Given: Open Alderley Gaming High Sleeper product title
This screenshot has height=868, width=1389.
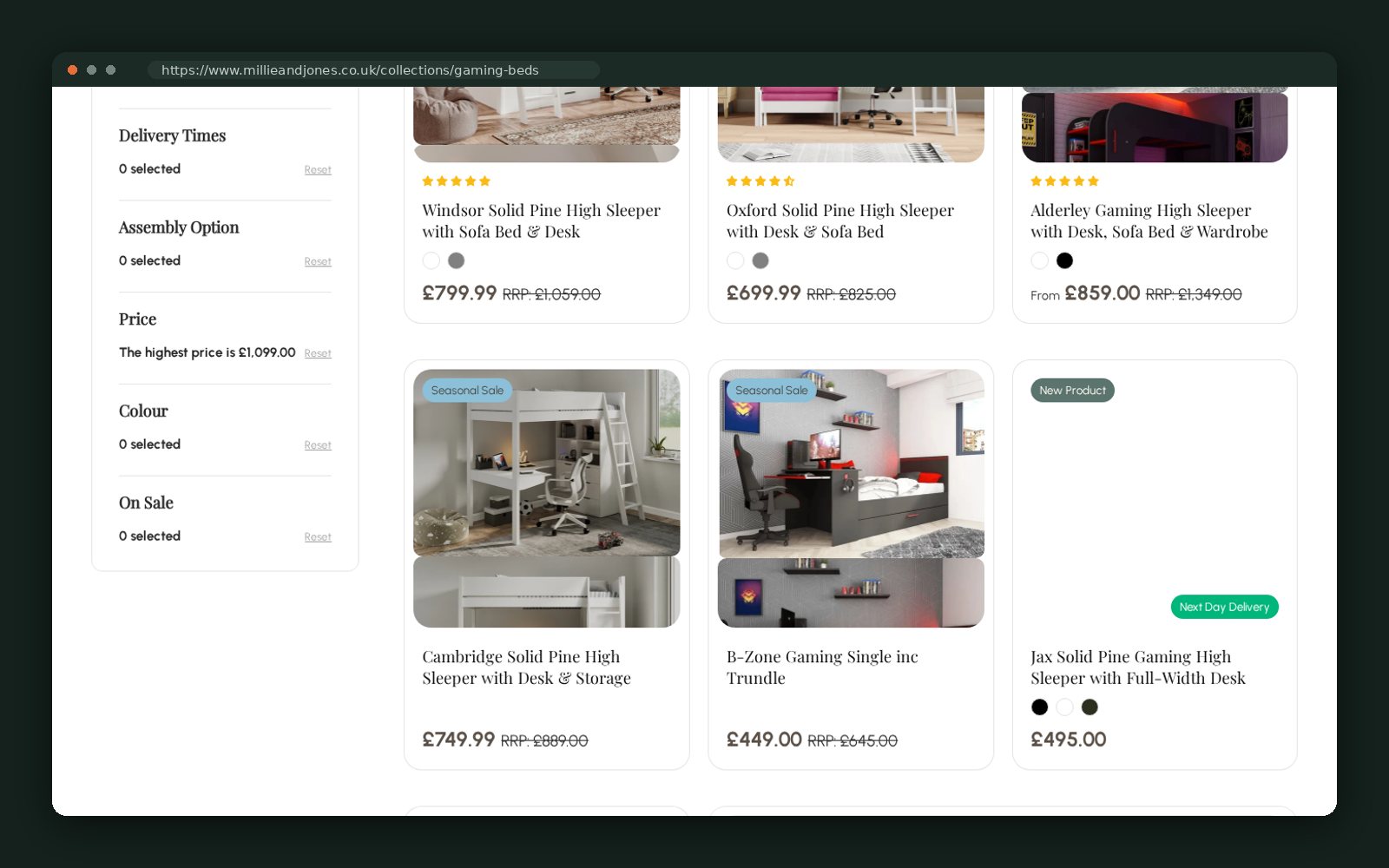Looking at the screenshot, I should point(1149,221).
